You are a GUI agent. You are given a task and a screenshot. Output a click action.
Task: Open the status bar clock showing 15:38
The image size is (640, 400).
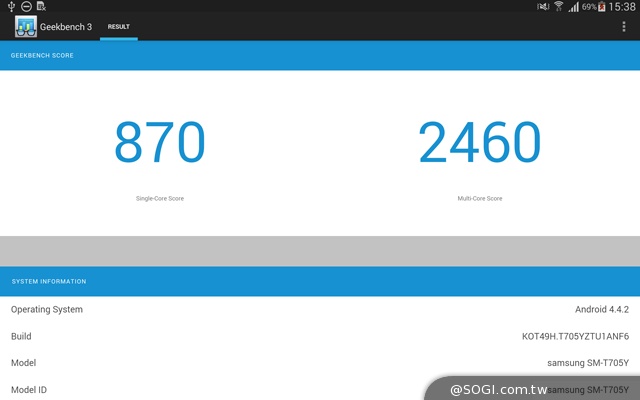[625, 7]
